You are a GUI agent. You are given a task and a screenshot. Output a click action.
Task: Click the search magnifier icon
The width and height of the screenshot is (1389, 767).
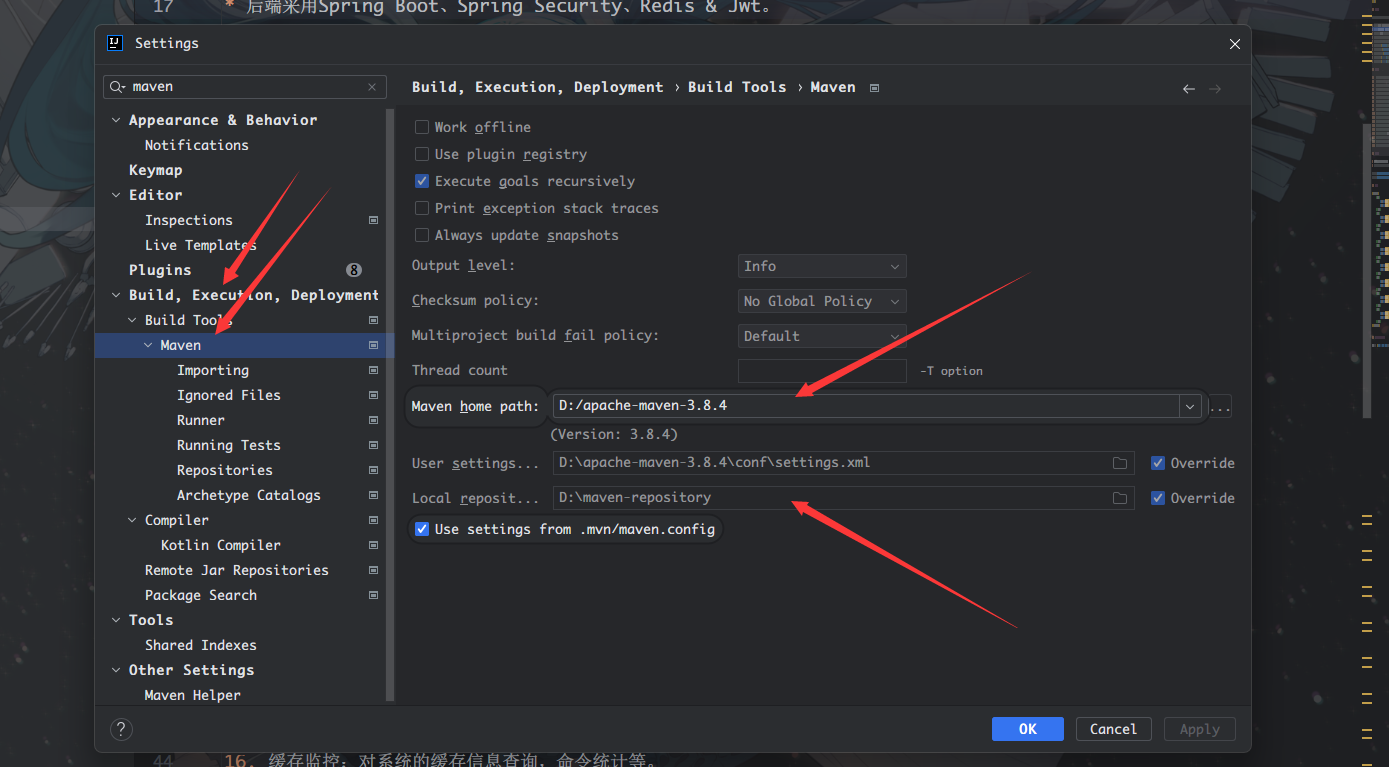click(x=118, y=87)
